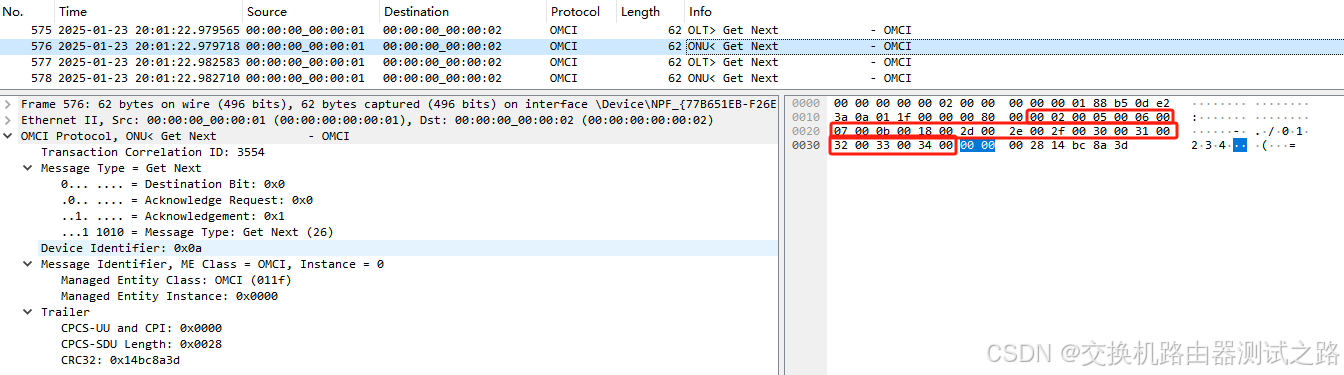Expand the Frame 576 details arrow
This screenshot has width=1344, height=375.
[9, 104]
